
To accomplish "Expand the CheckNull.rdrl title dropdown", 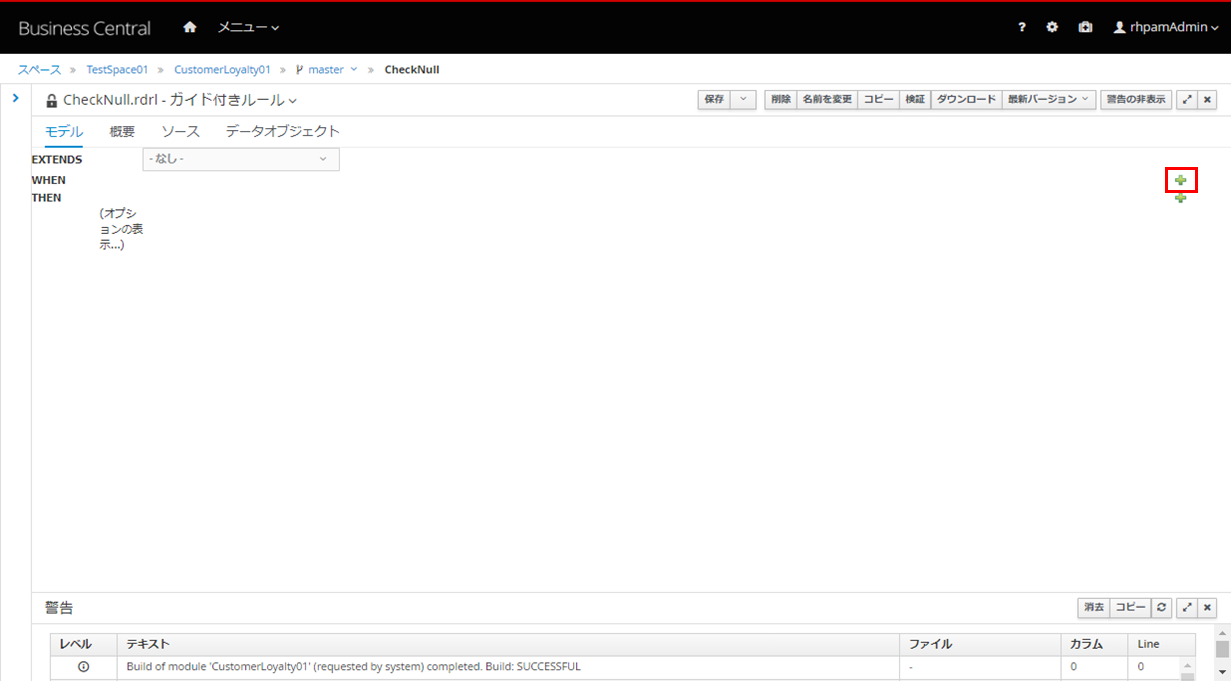I will pos(292,101).
